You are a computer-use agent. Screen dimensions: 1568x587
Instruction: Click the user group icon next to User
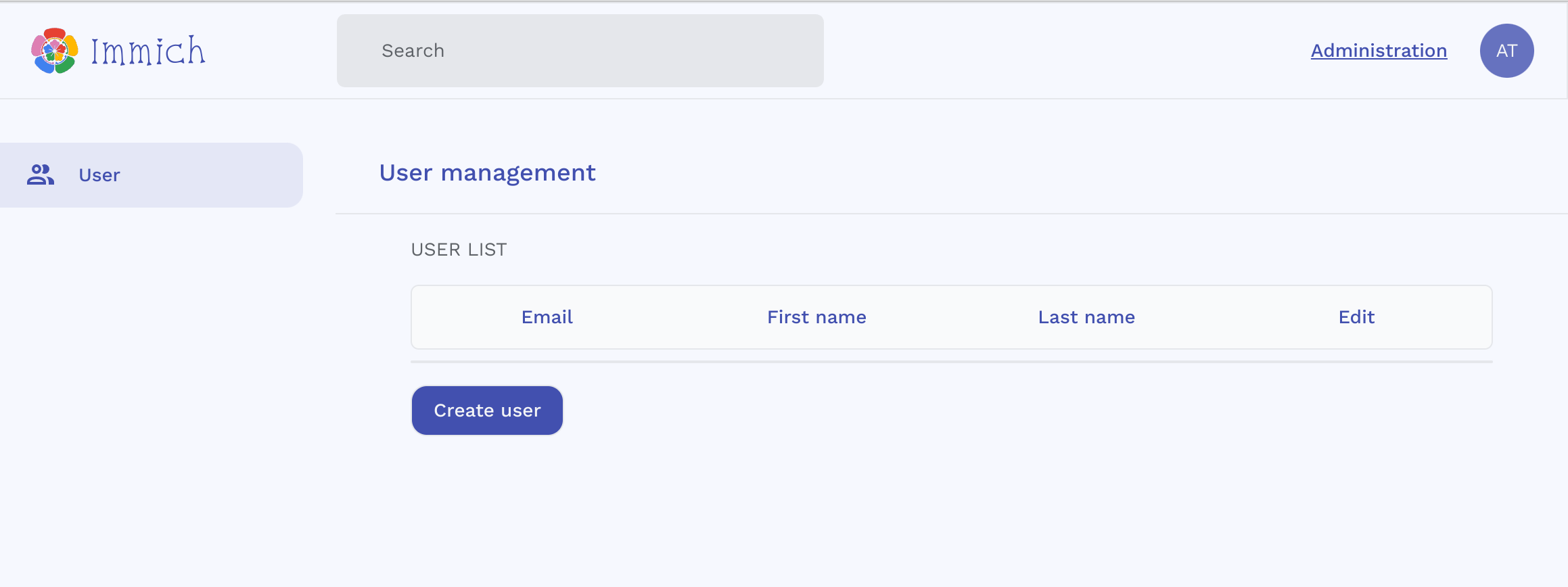[x=41, y=174]
